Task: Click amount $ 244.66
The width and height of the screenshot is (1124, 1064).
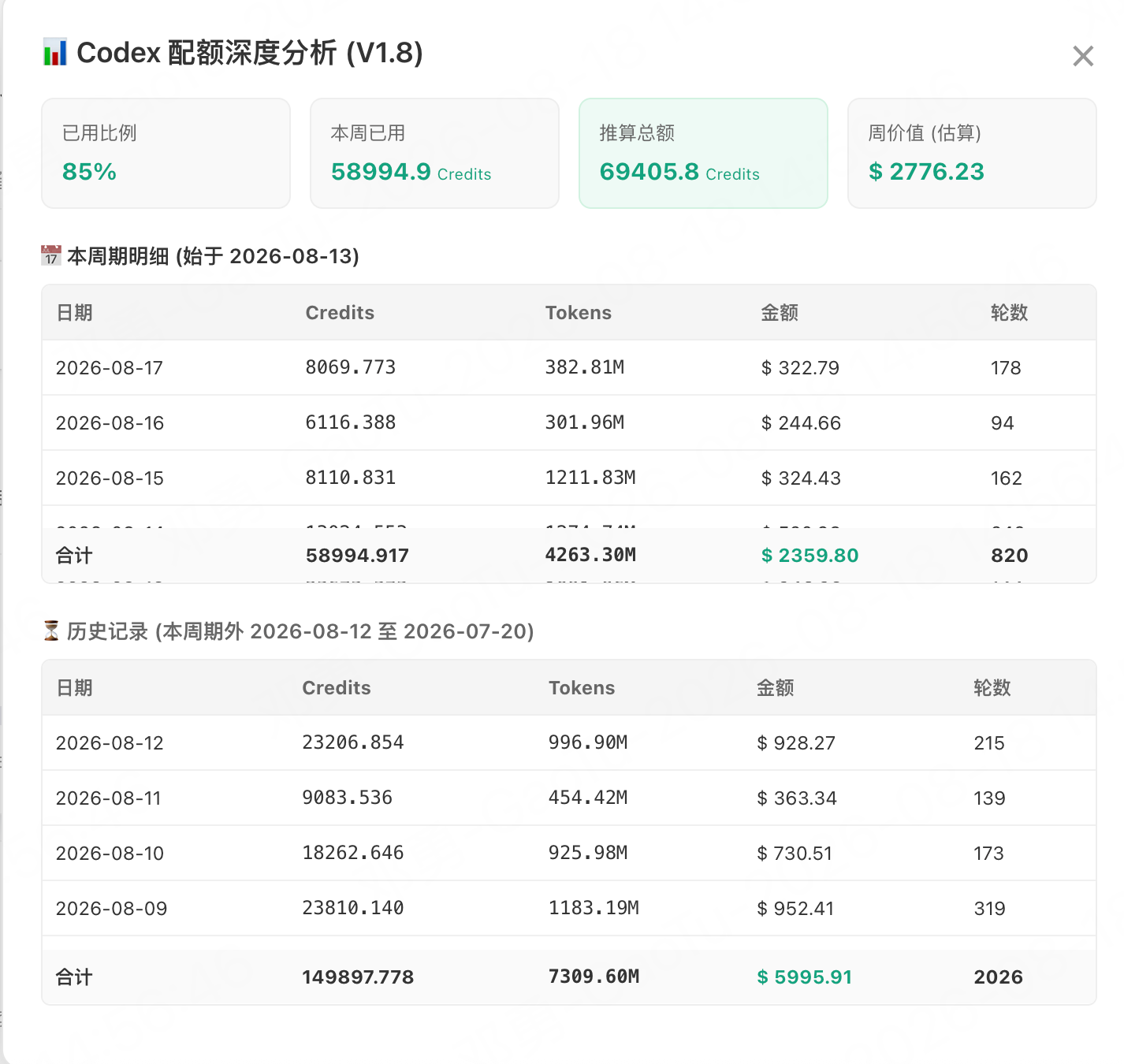Action: click(801, 423)
